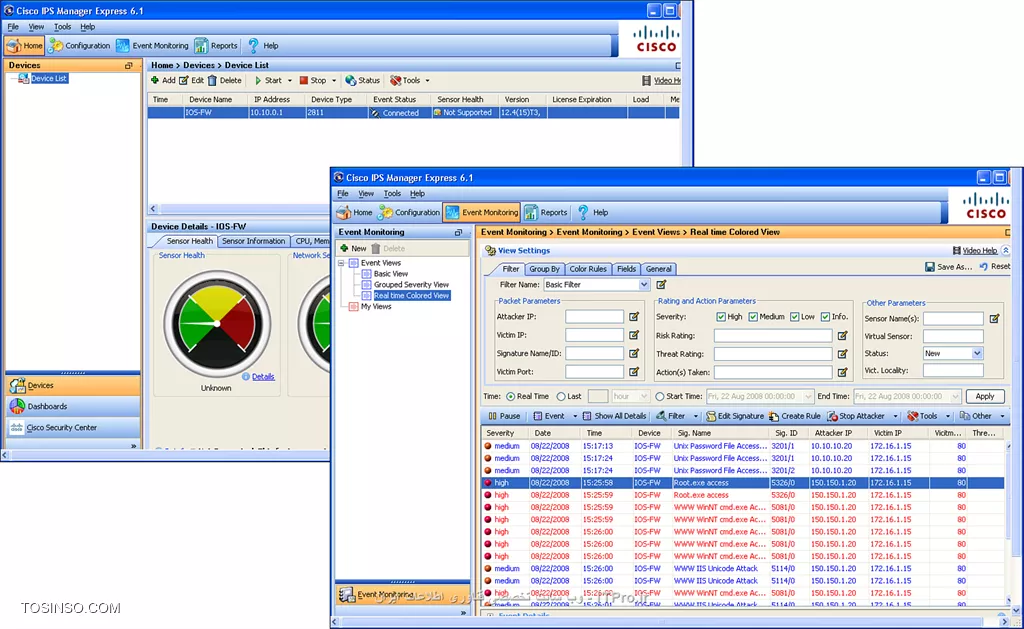Image resolution: width=1024 pixels, height=629 pixels.
Task: Open Event Monitoring in the back Device List window toolbar
Action: coord(152,46)
